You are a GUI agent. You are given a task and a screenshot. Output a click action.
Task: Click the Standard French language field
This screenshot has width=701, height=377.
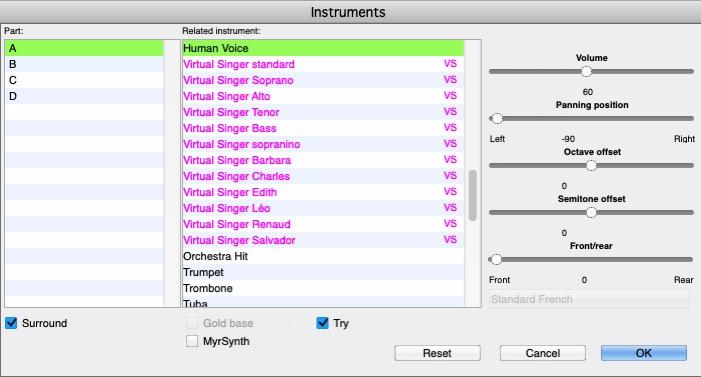coord(589,299)
